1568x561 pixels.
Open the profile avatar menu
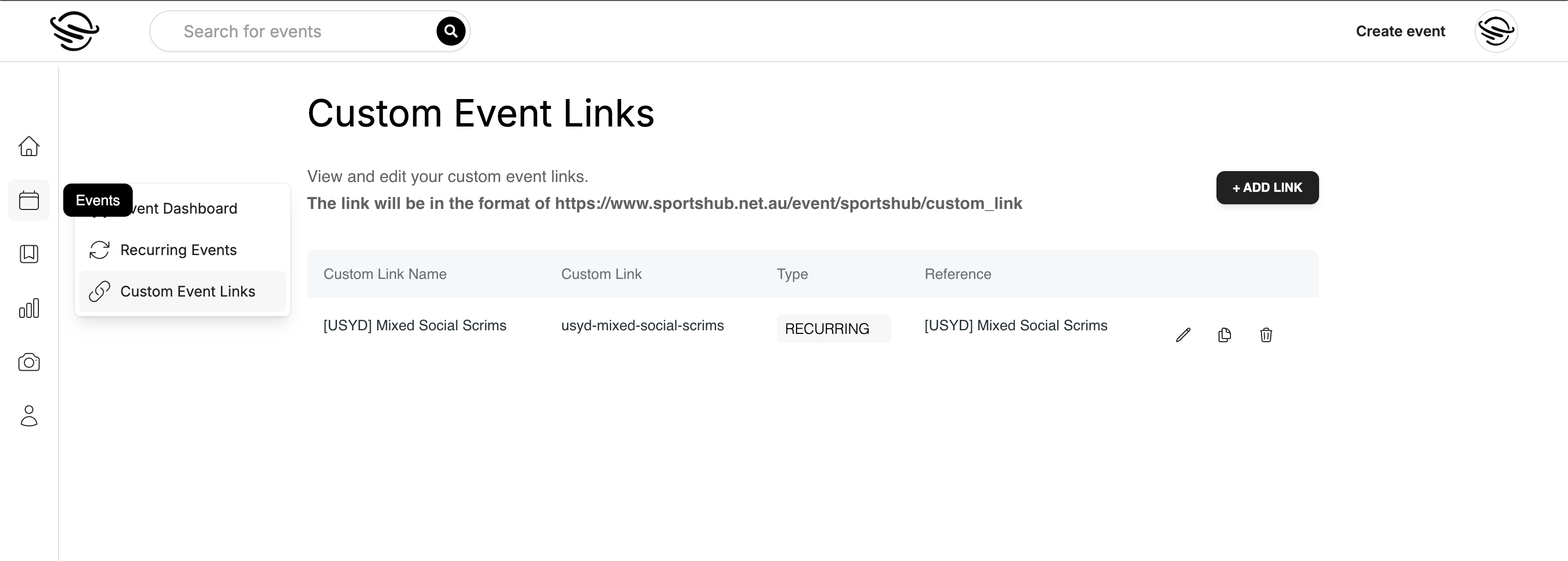point(1495,31)
